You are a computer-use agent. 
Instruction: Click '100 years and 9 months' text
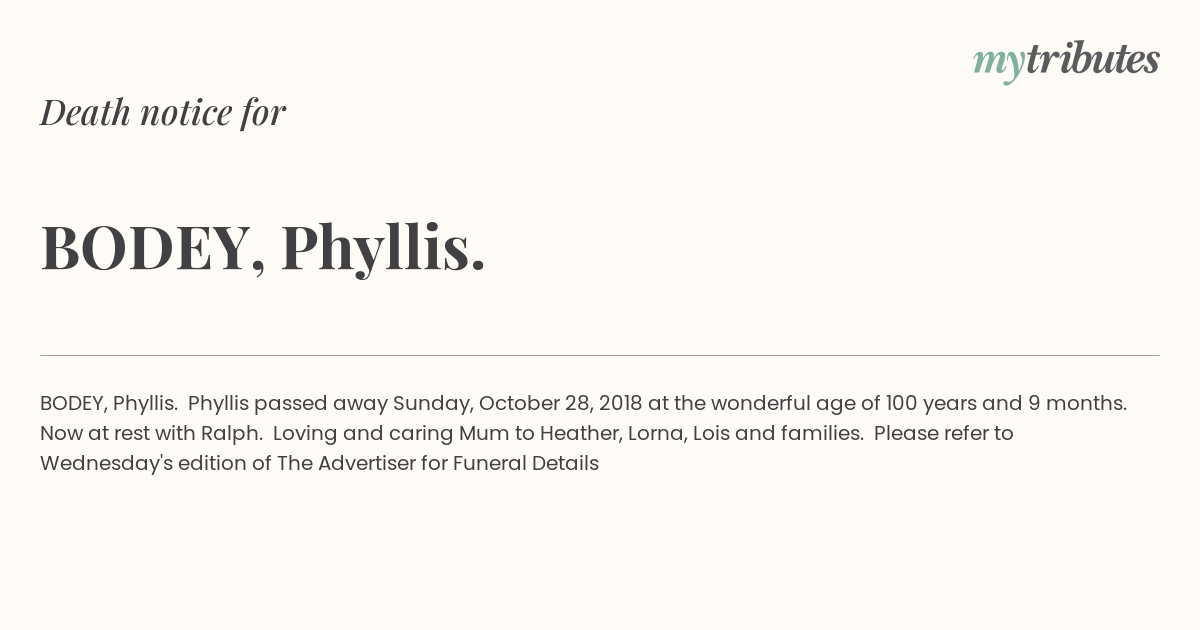1006,404
